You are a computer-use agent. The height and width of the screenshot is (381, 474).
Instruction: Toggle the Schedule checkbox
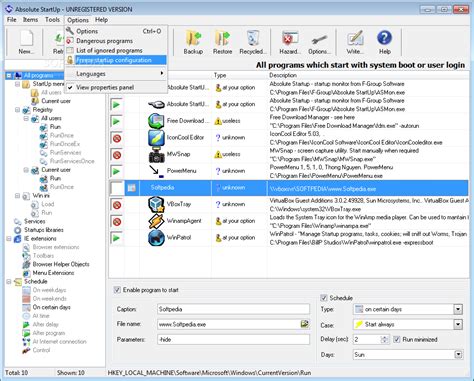[323, 298]
